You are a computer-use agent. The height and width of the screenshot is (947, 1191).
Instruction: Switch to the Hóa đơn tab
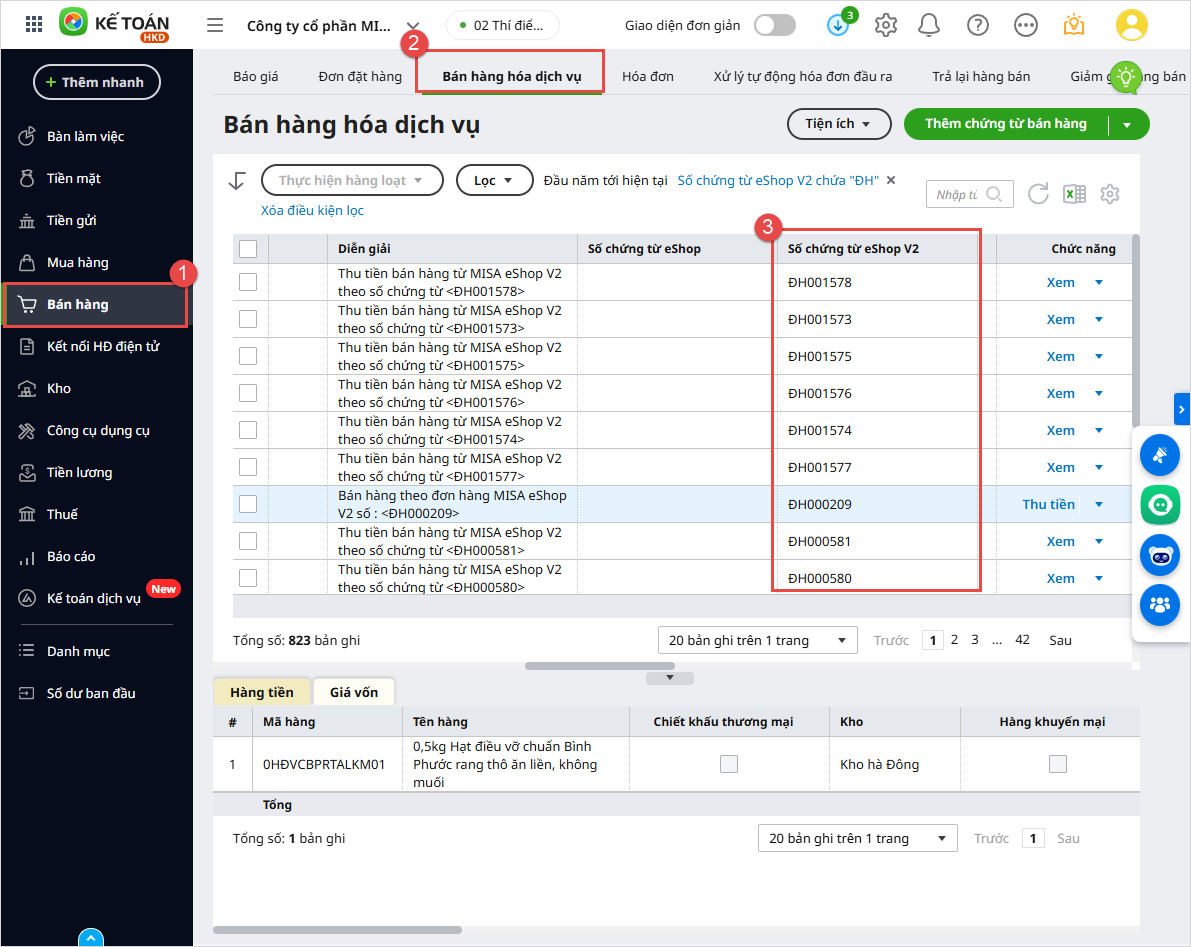[648, 76]
